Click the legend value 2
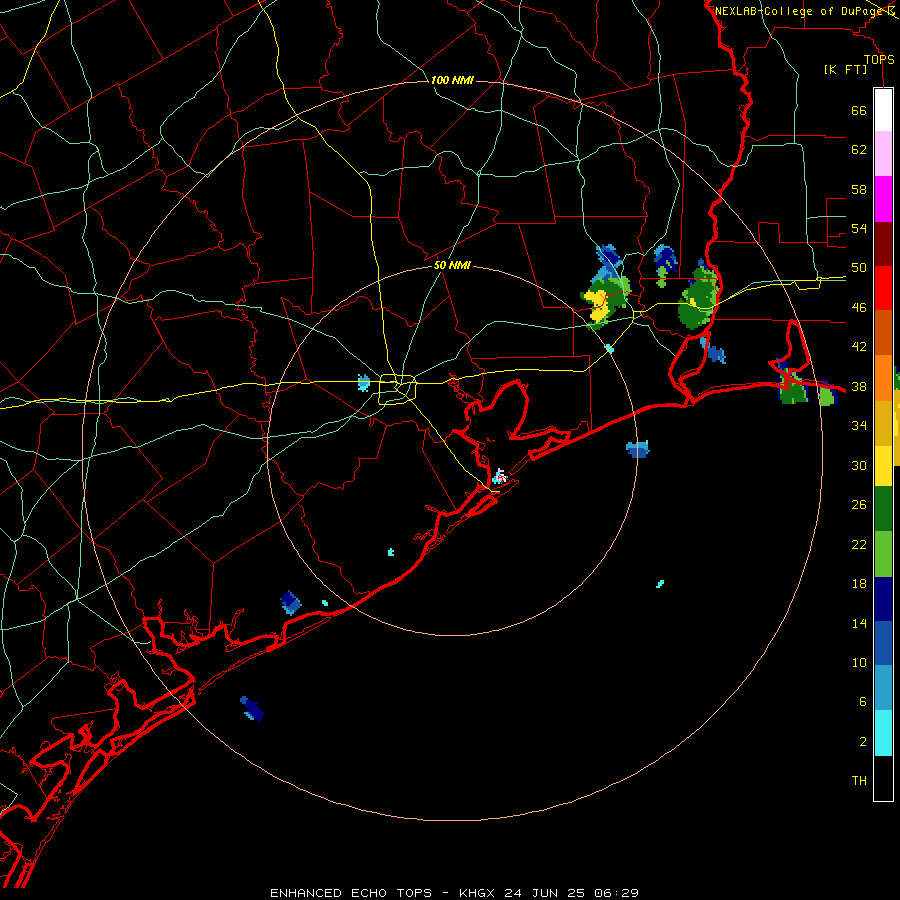 click(x=862, y=742)
